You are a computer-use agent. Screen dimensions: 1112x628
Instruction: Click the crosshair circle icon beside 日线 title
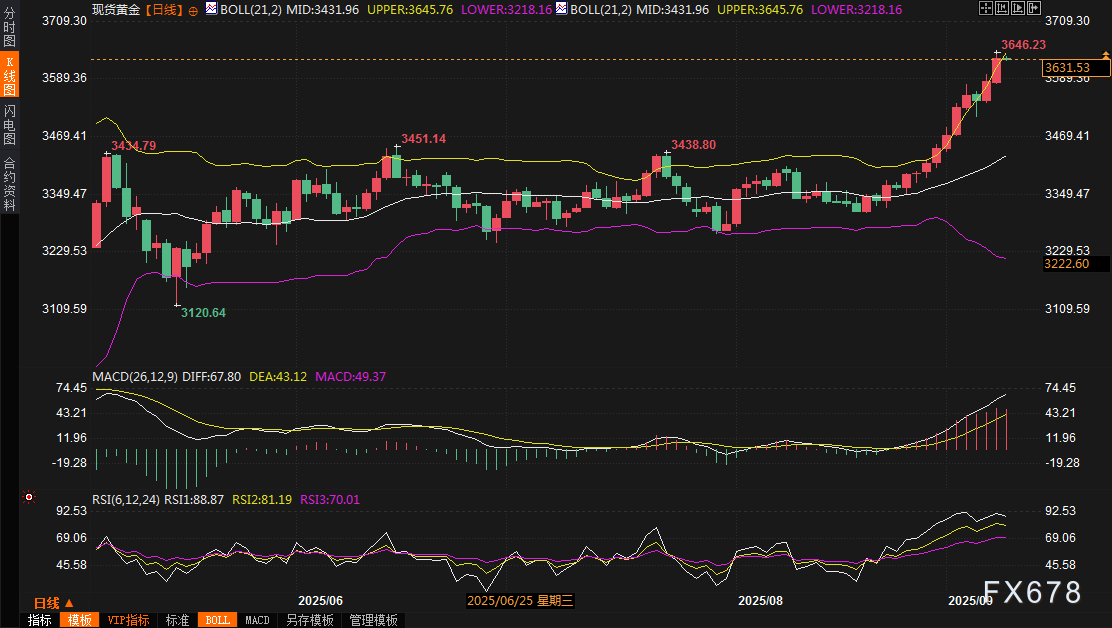coord(193,10)
